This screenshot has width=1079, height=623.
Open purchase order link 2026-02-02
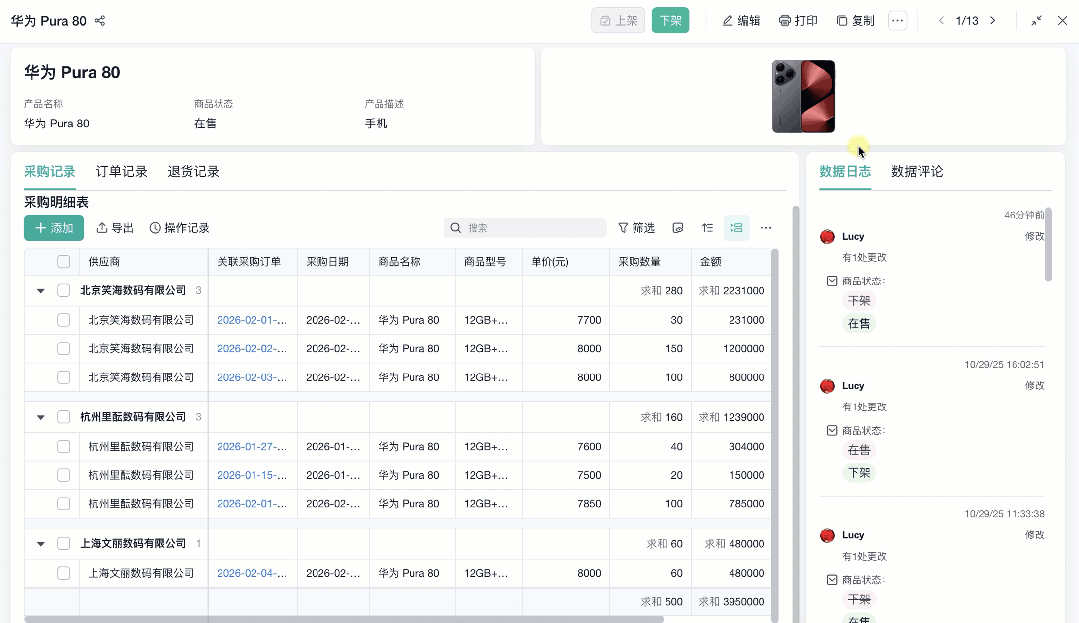pyautogui.click(x=252, y=348)
